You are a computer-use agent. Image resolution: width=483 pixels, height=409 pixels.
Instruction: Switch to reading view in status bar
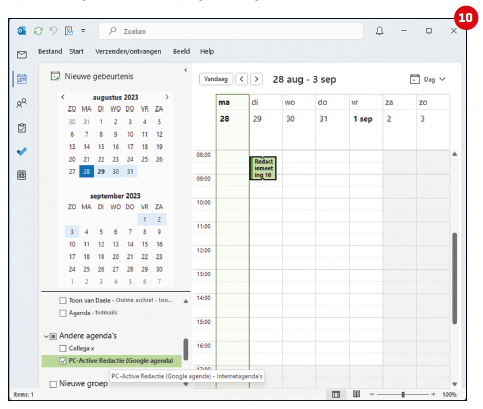coord(357,394)
